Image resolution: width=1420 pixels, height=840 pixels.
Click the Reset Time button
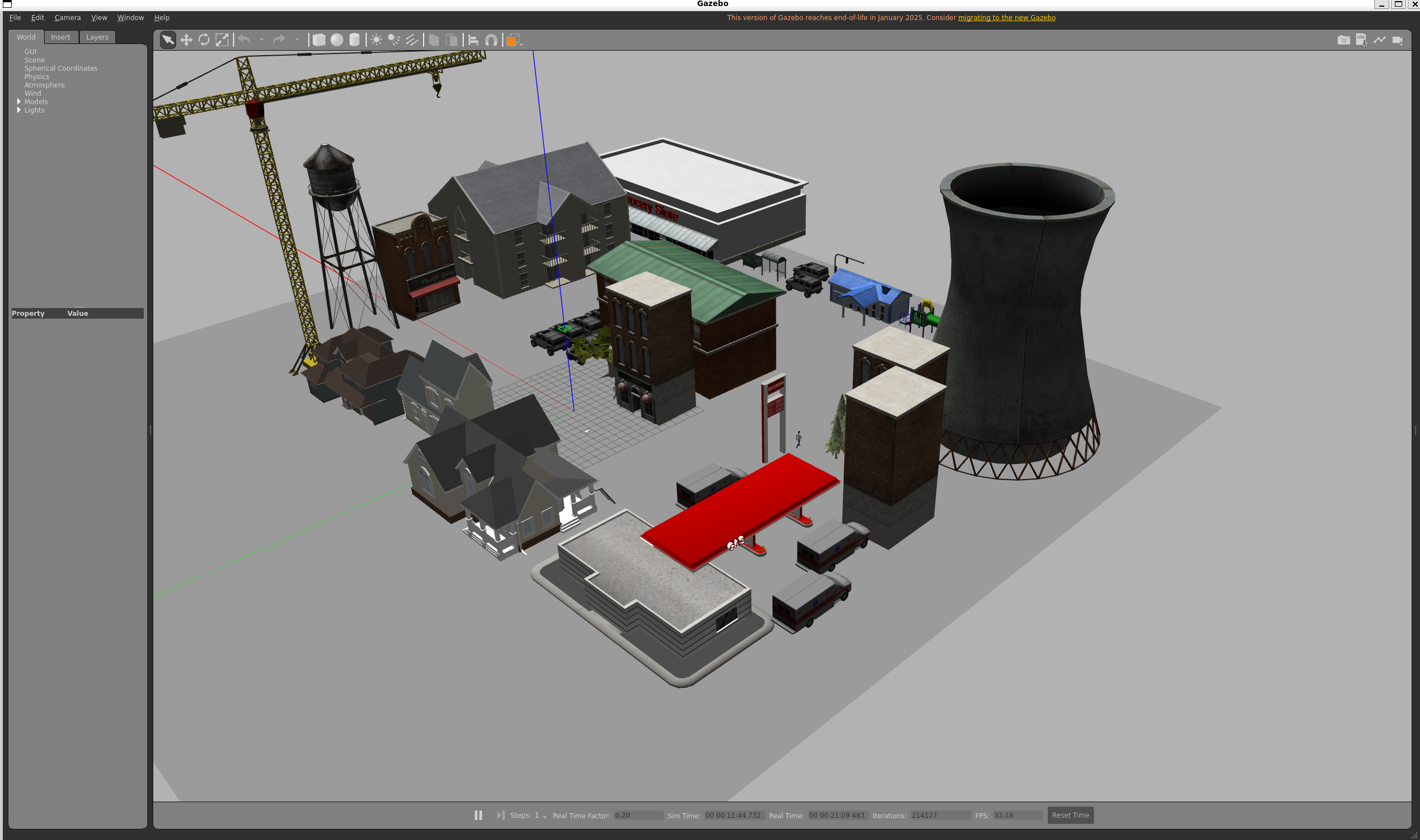coord(1070,815)
